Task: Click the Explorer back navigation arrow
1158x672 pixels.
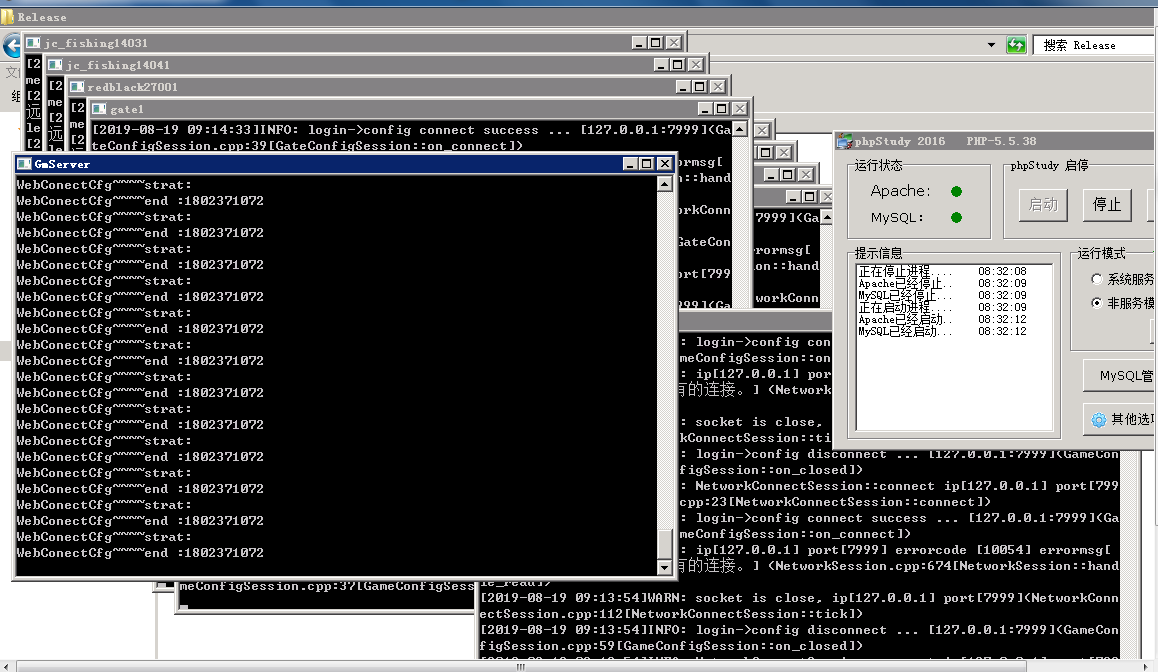Action: pyautogui.click(x=11, y=46)
